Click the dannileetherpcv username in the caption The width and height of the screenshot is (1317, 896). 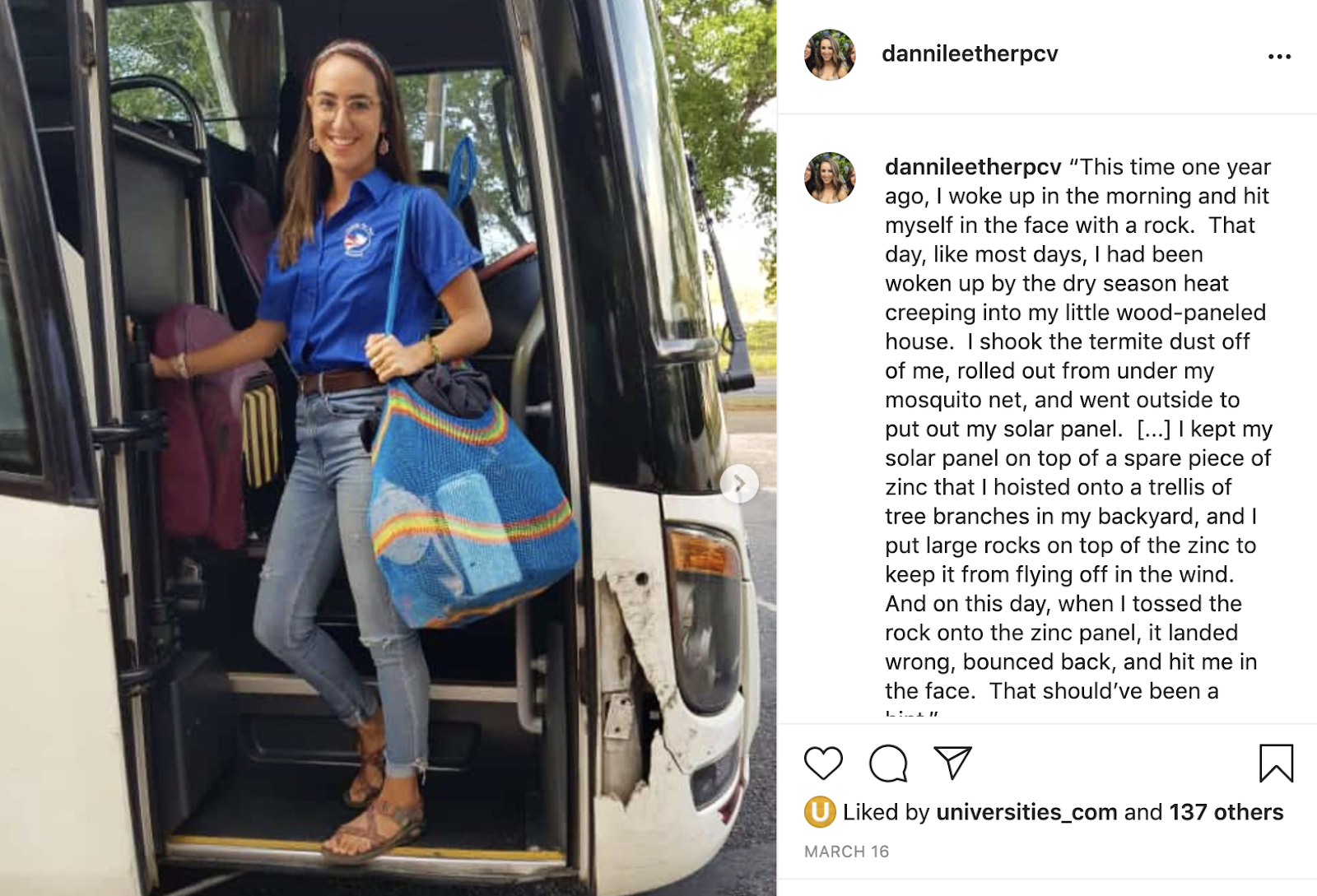click(973, 167)
